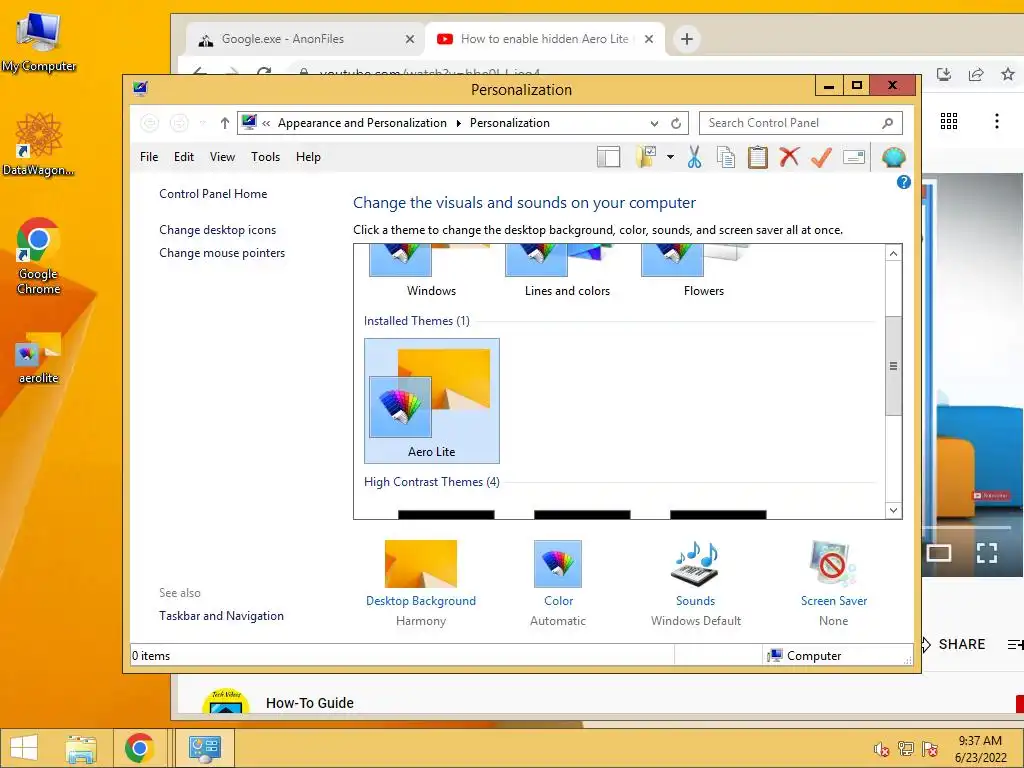Click the search magnifier icon
The width and height of the screenshot is (1024, 768).
(888, 123)
